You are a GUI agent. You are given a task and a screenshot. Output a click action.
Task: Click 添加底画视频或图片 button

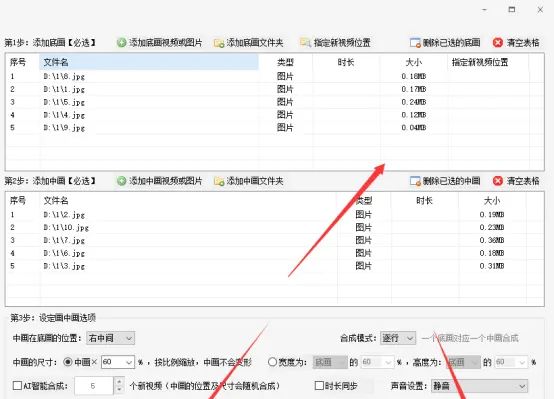point(160,43)
